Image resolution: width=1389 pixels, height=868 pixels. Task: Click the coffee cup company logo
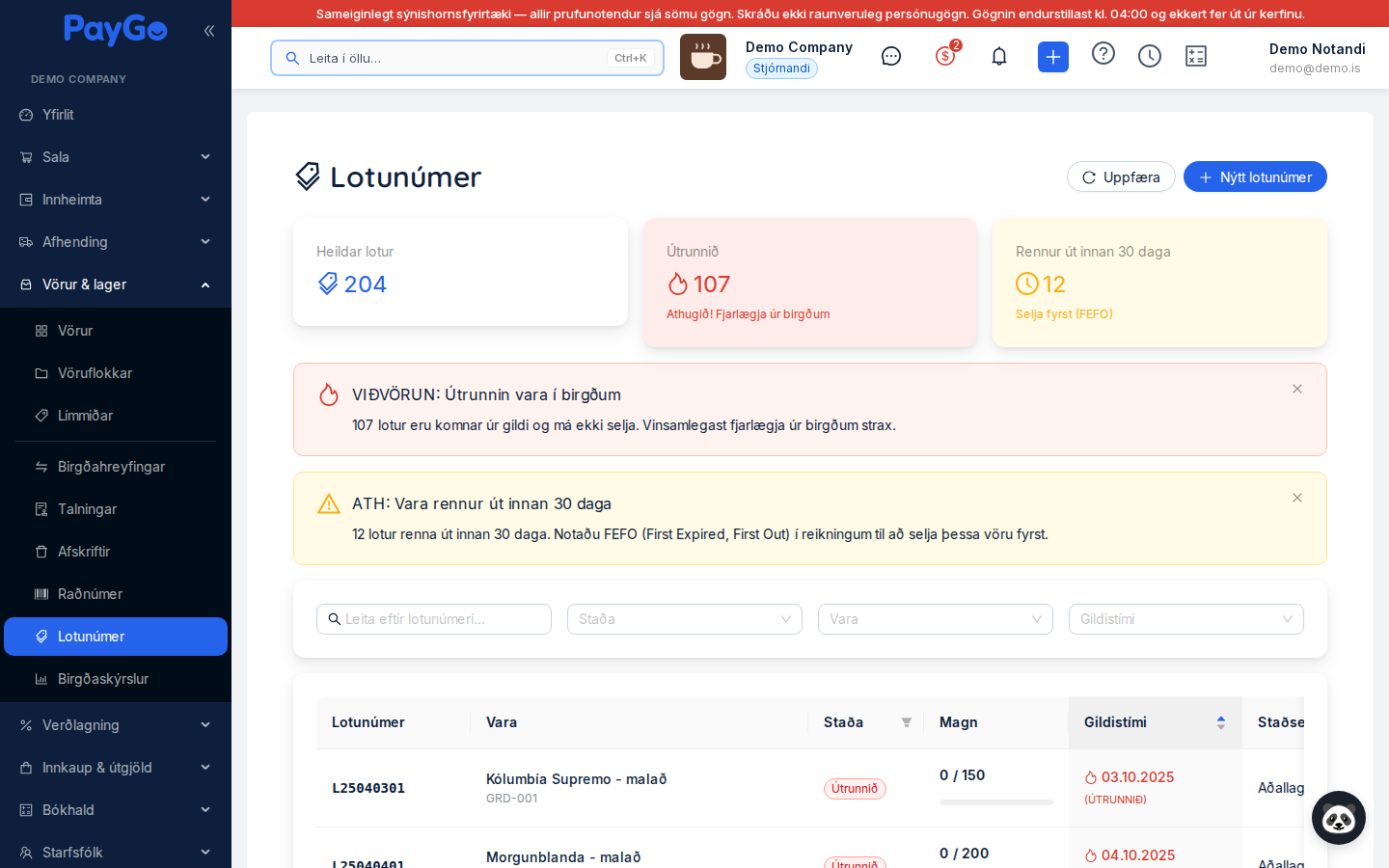tap(703, 57)
